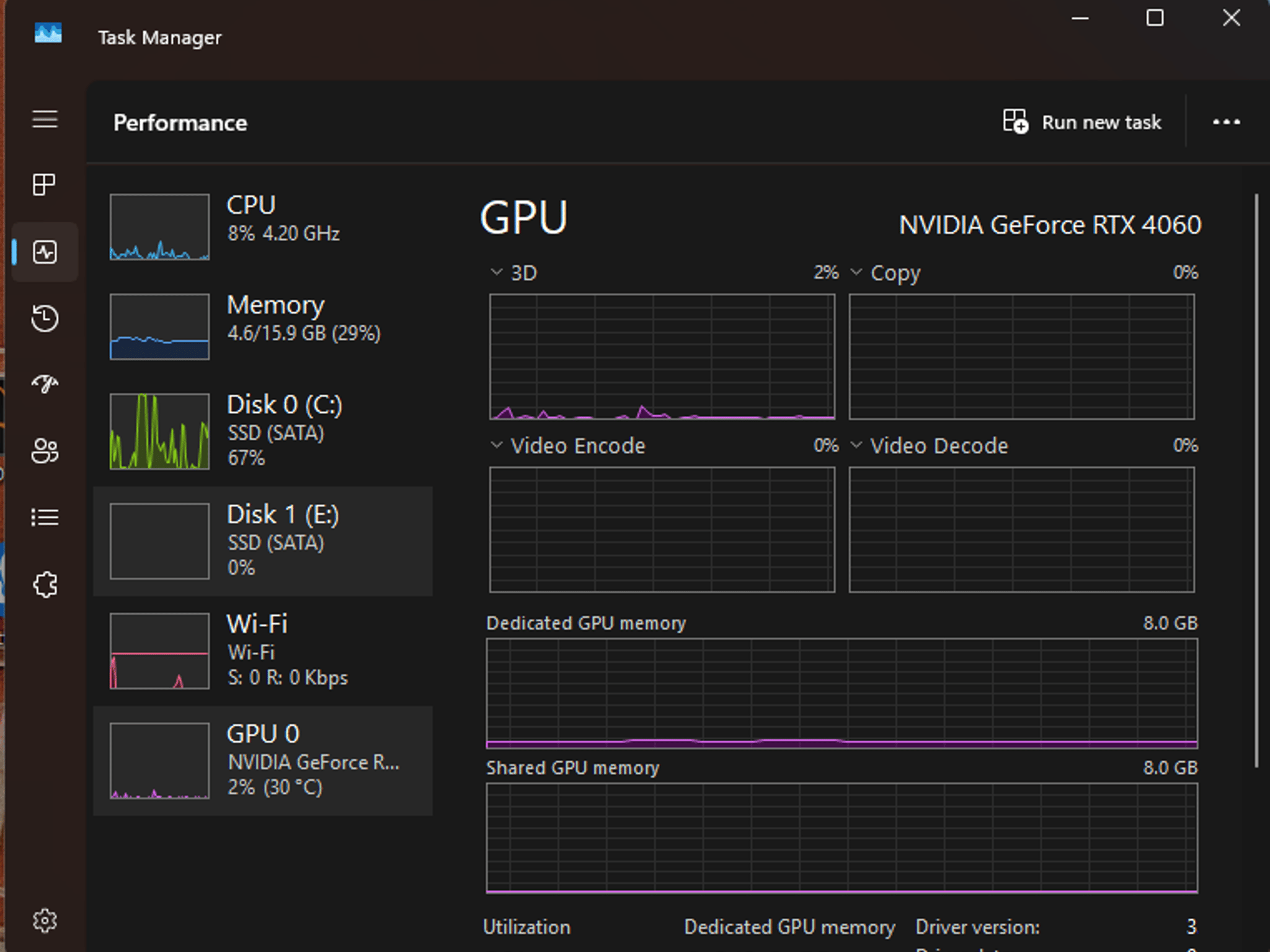The image size is (1270, 952).
Task: Click the Run new task button
Action: coord(1082,122)
